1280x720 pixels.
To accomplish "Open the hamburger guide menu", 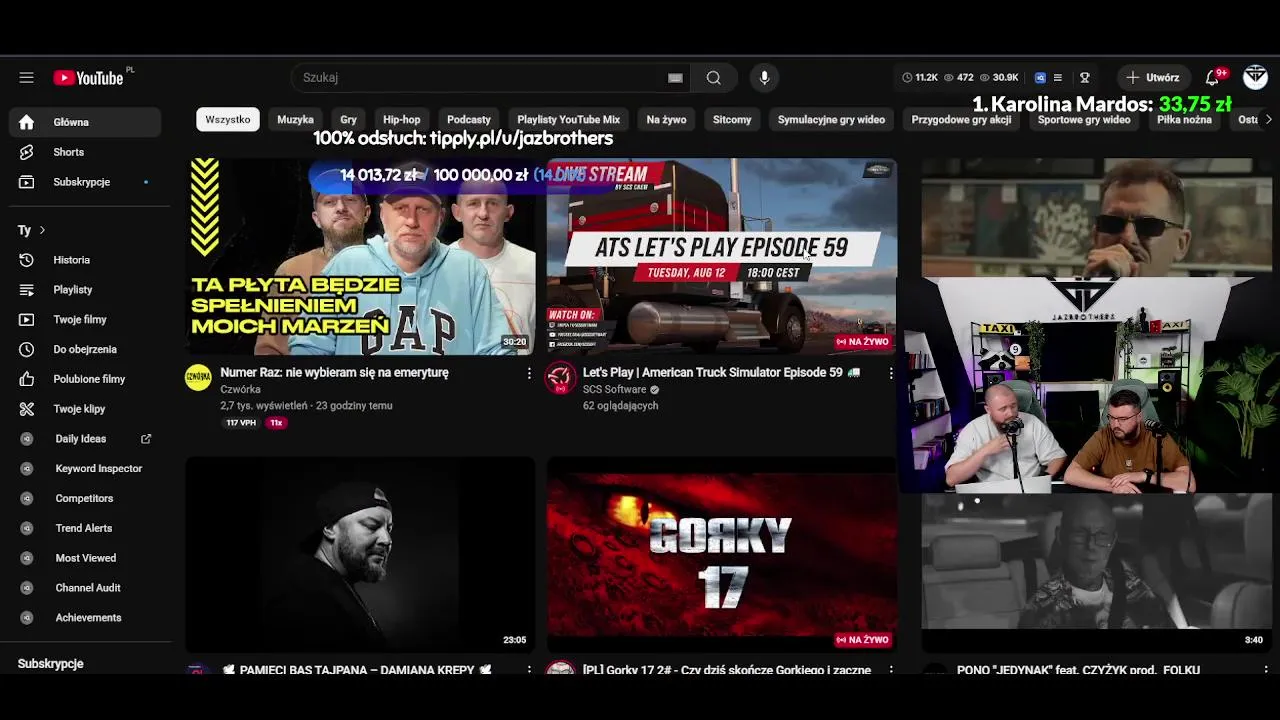I will point(27,77).
